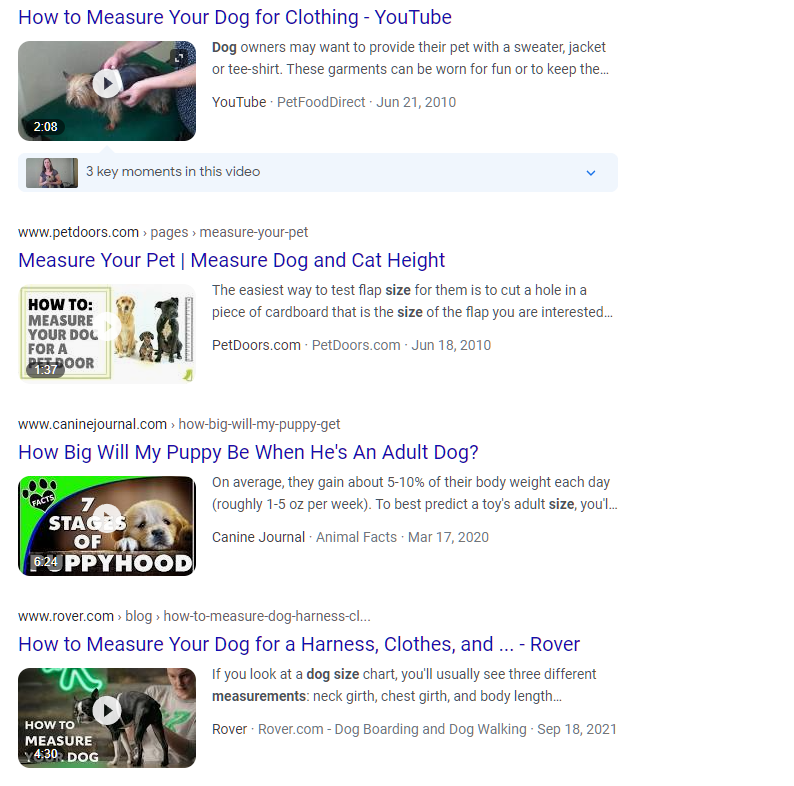The image size is (794, 786).
Task: Click the 6:24 duration on puppyhood thumbnail
Action: (x=45, y=562)
